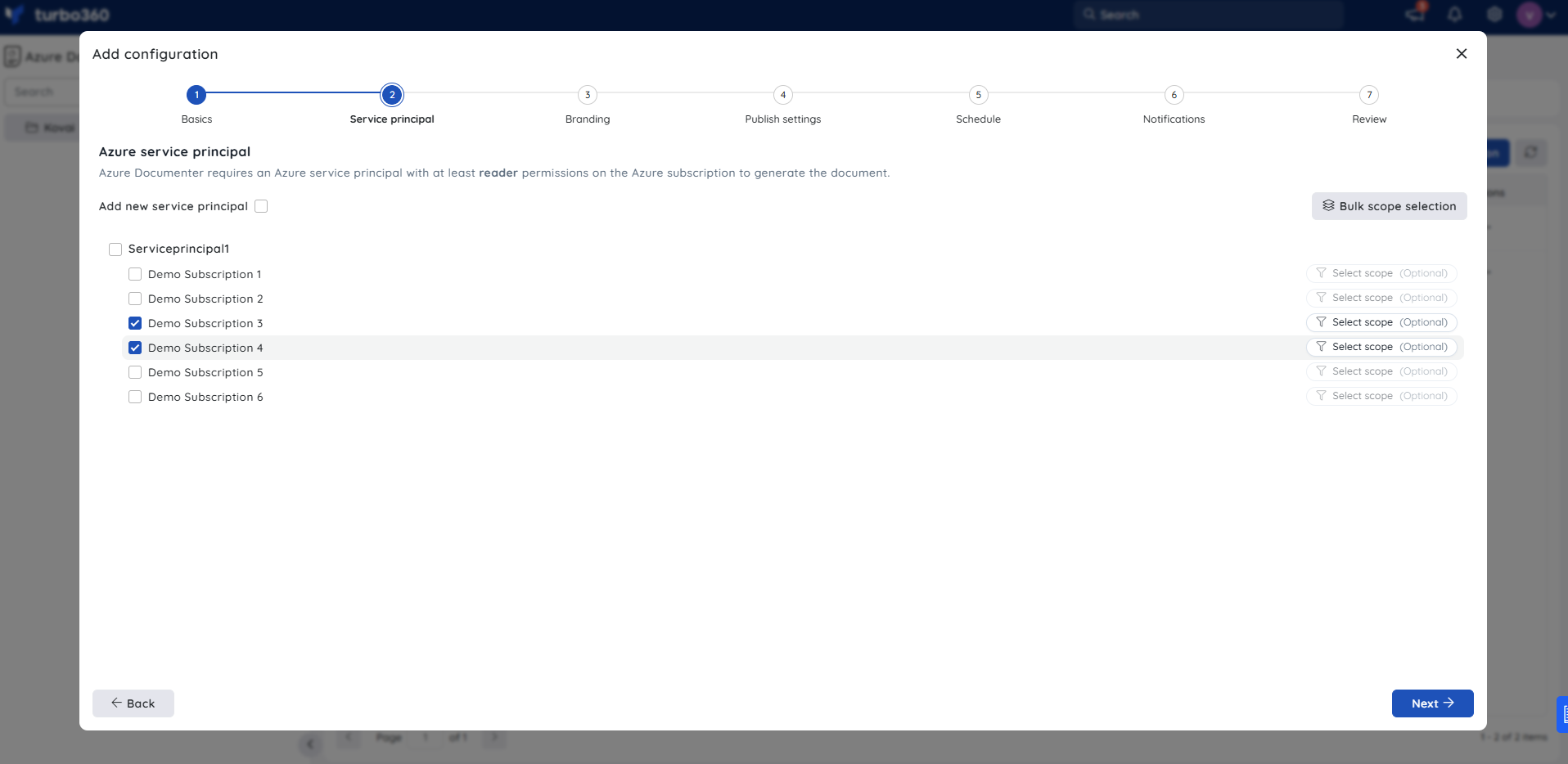This screenshot has width=1568, height=764.
Task: Open step 6 Notifications
Action: [x=1174, y=95]
